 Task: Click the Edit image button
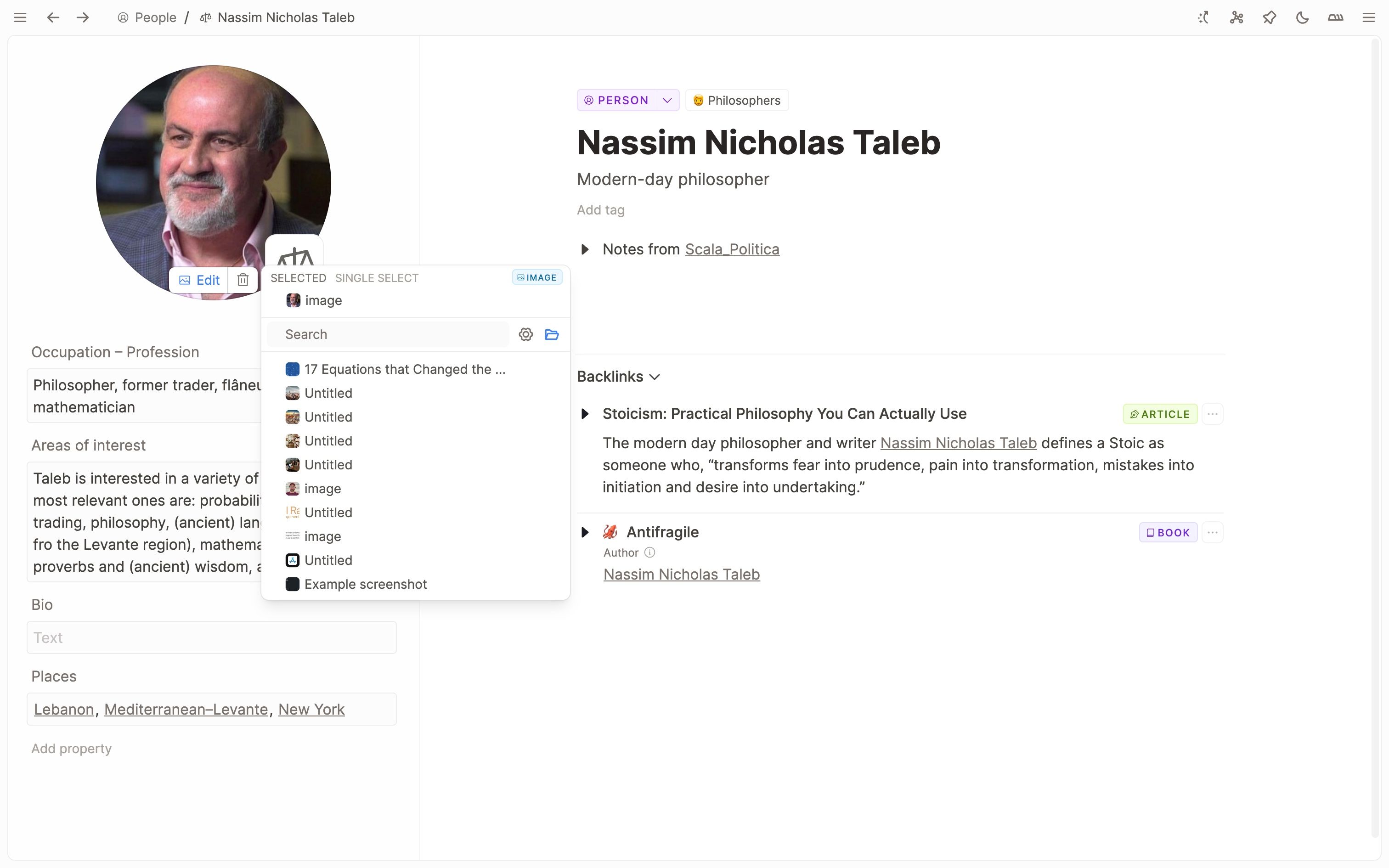[199, 280]
